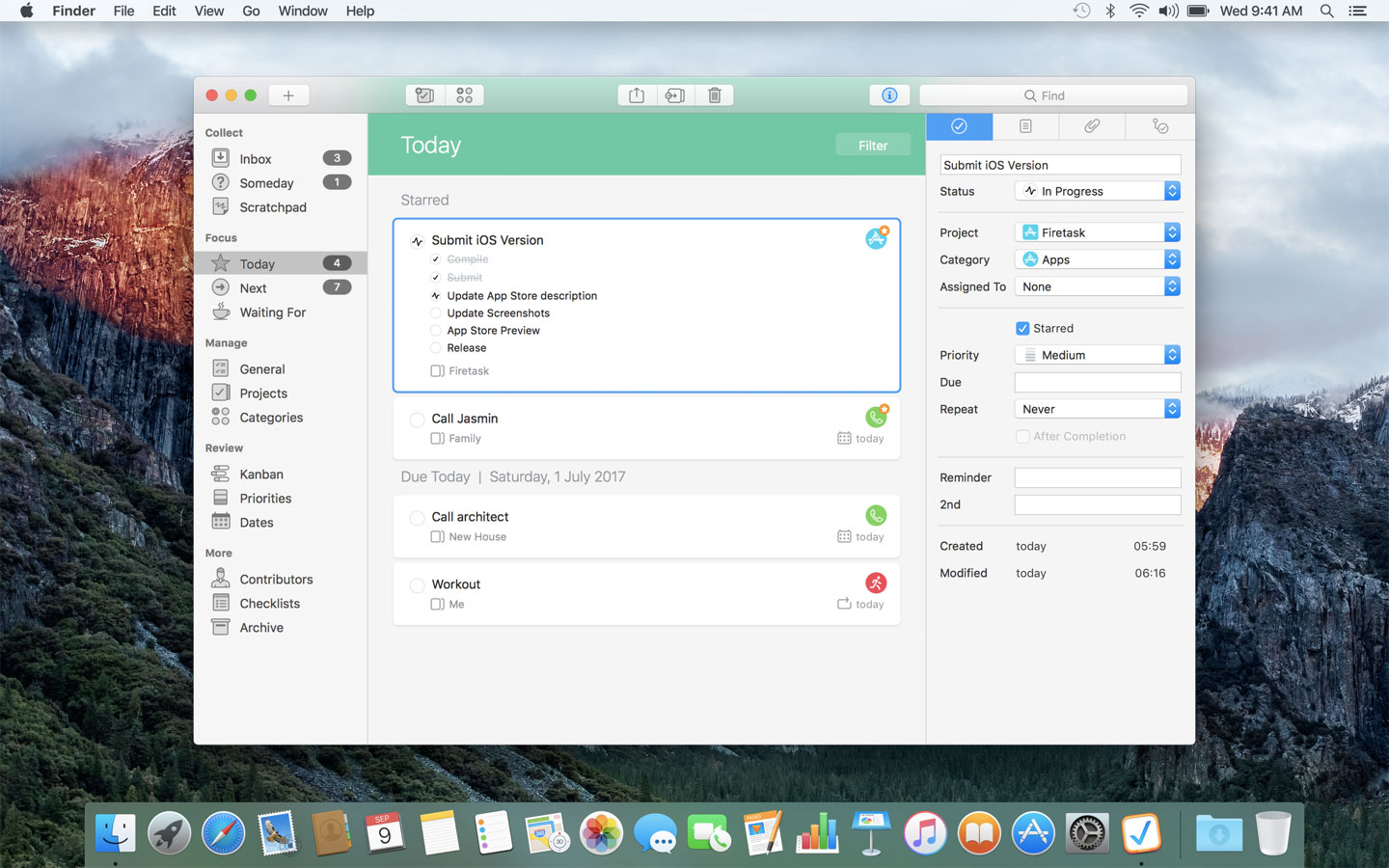
Task: Open the Project dropdown showing Firetask
Action: pyautogui.click(x=1097, y=232)
